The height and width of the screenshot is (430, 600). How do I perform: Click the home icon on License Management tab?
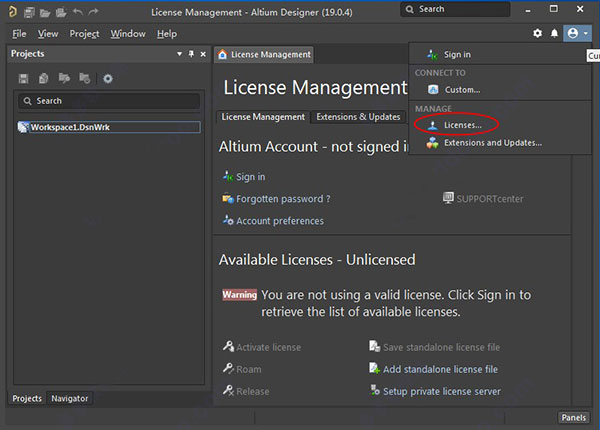tap(223, 55)
